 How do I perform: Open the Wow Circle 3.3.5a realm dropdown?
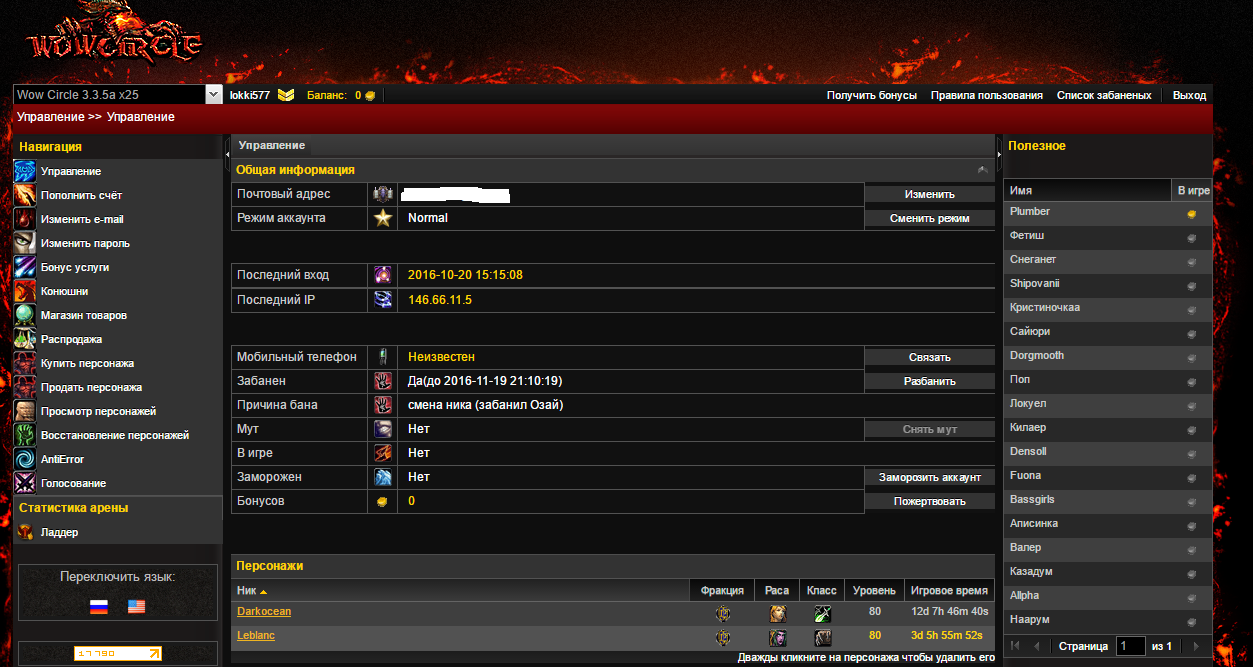click(213, 94)
